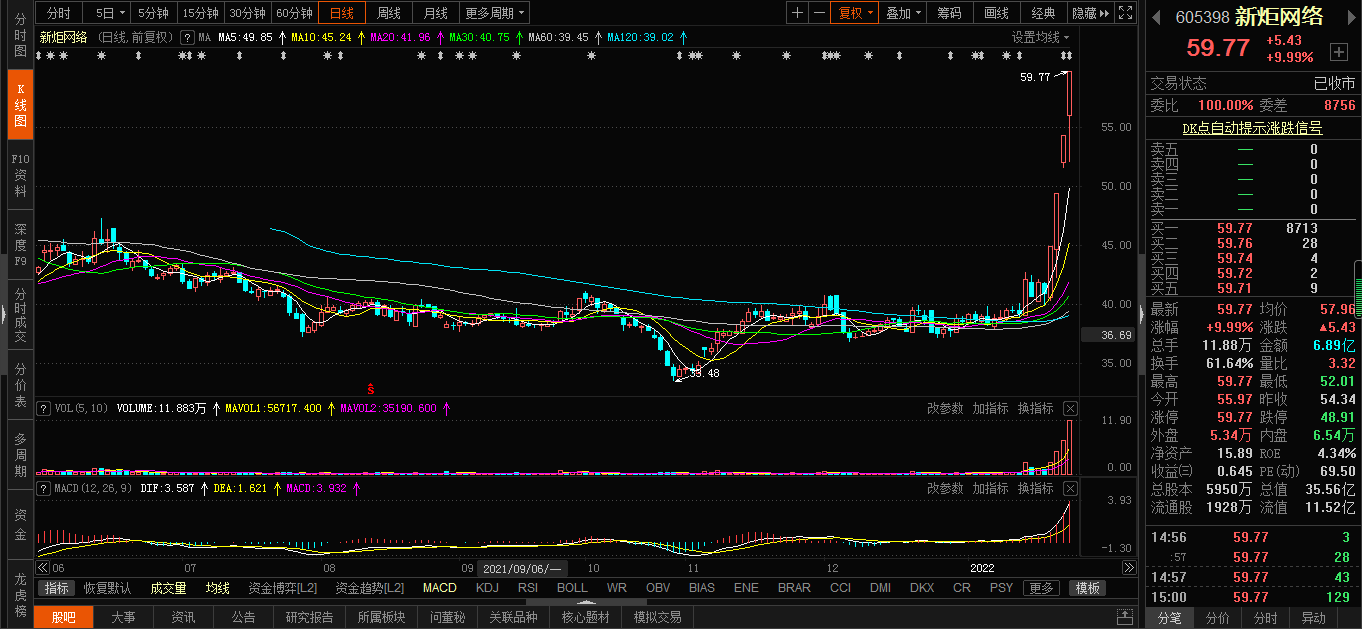
Task: Open the 龙虎榜 sidebar panel
Action: pos(20,594)
